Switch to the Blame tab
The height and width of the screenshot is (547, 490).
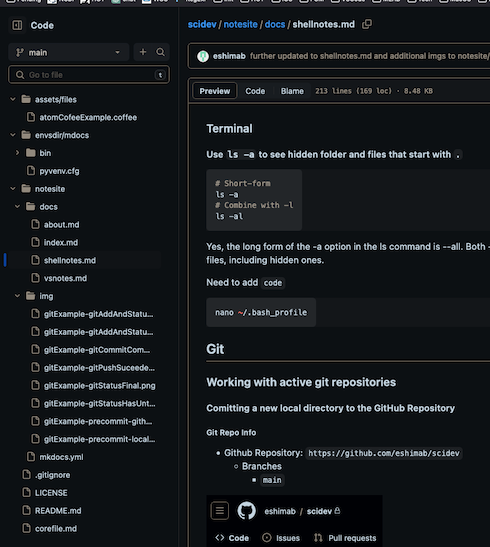point(292,91)
